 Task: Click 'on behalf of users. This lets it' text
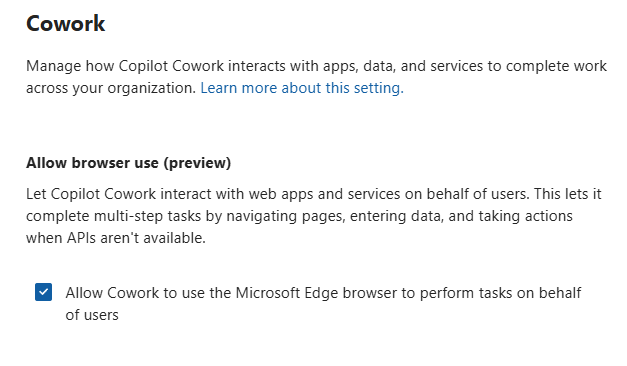click(503, 194)
